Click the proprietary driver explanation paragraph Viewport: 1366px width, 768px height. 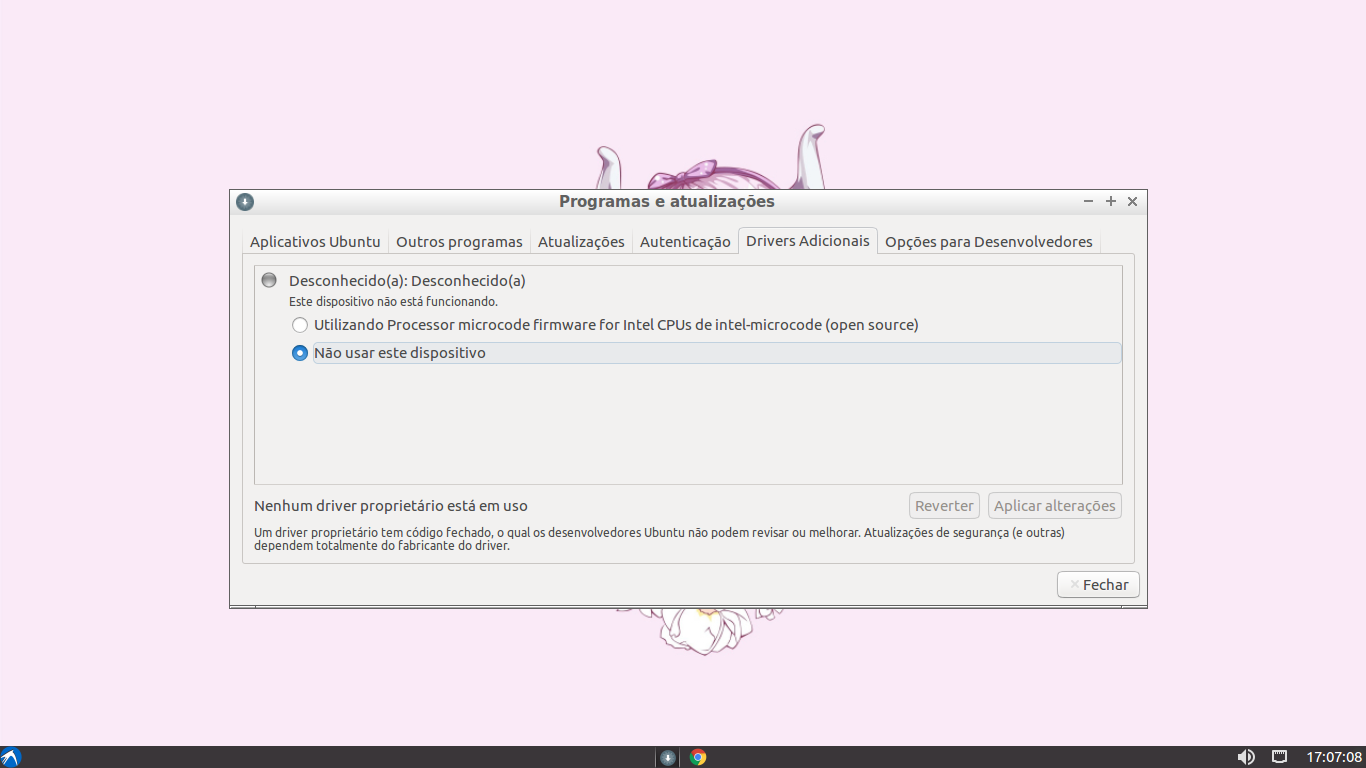(x=659, y=539)
